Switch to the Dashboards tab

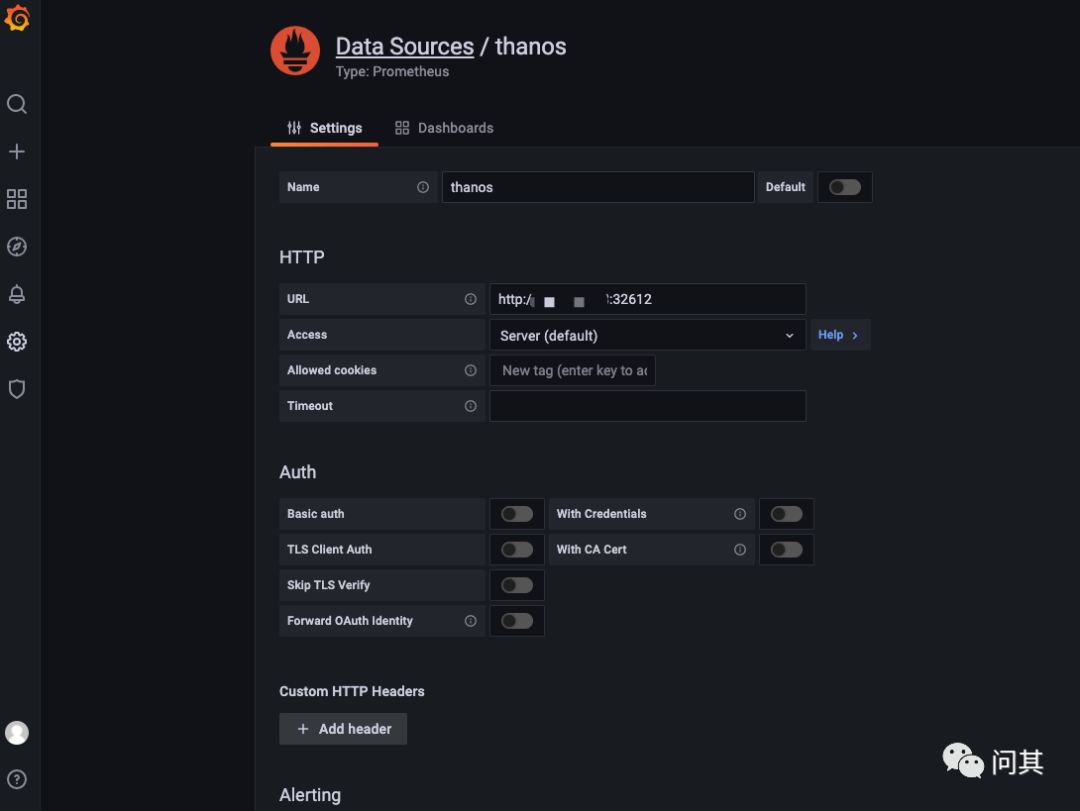444,128
